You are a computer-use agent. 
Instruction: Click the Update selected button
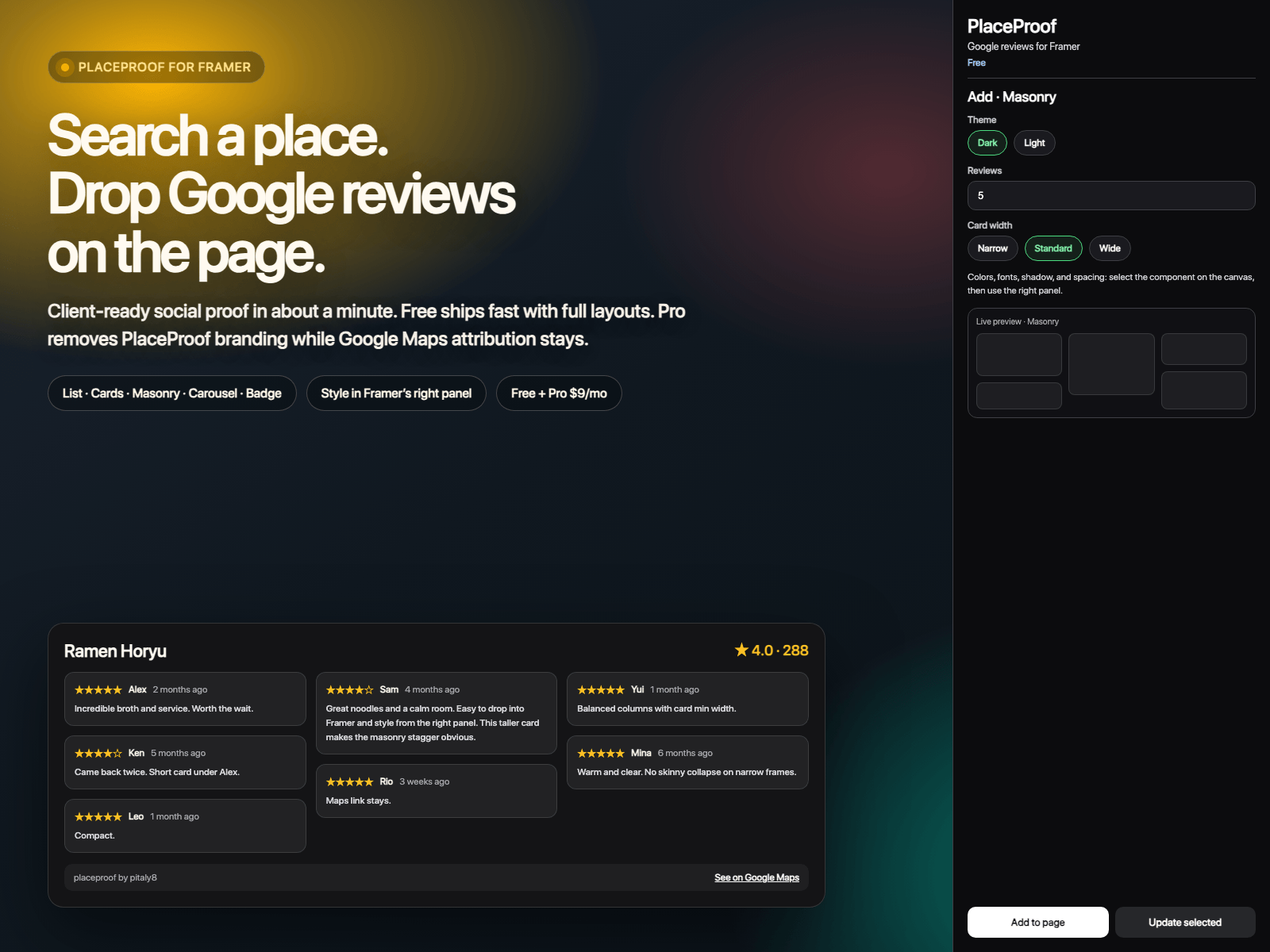[x=1185, y=922]
